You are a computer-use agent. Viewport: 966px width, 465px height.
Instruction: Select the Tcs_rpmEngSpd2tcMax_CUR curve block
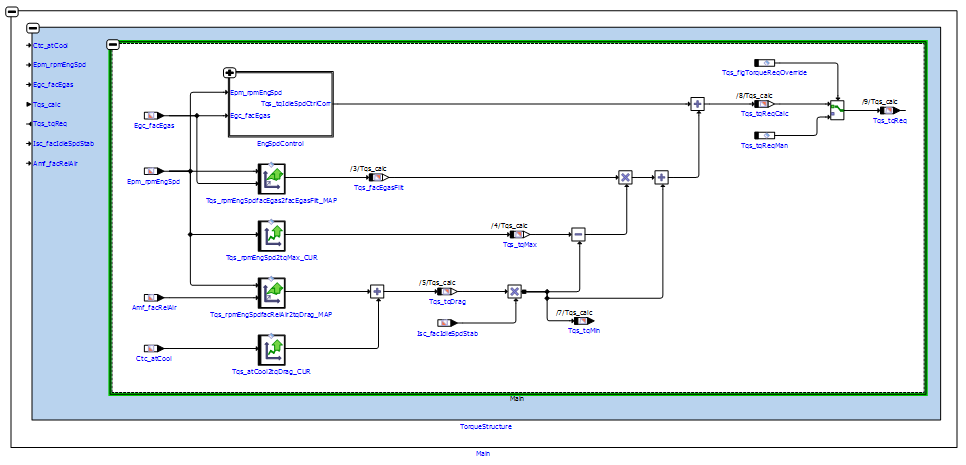click(272, 235)
